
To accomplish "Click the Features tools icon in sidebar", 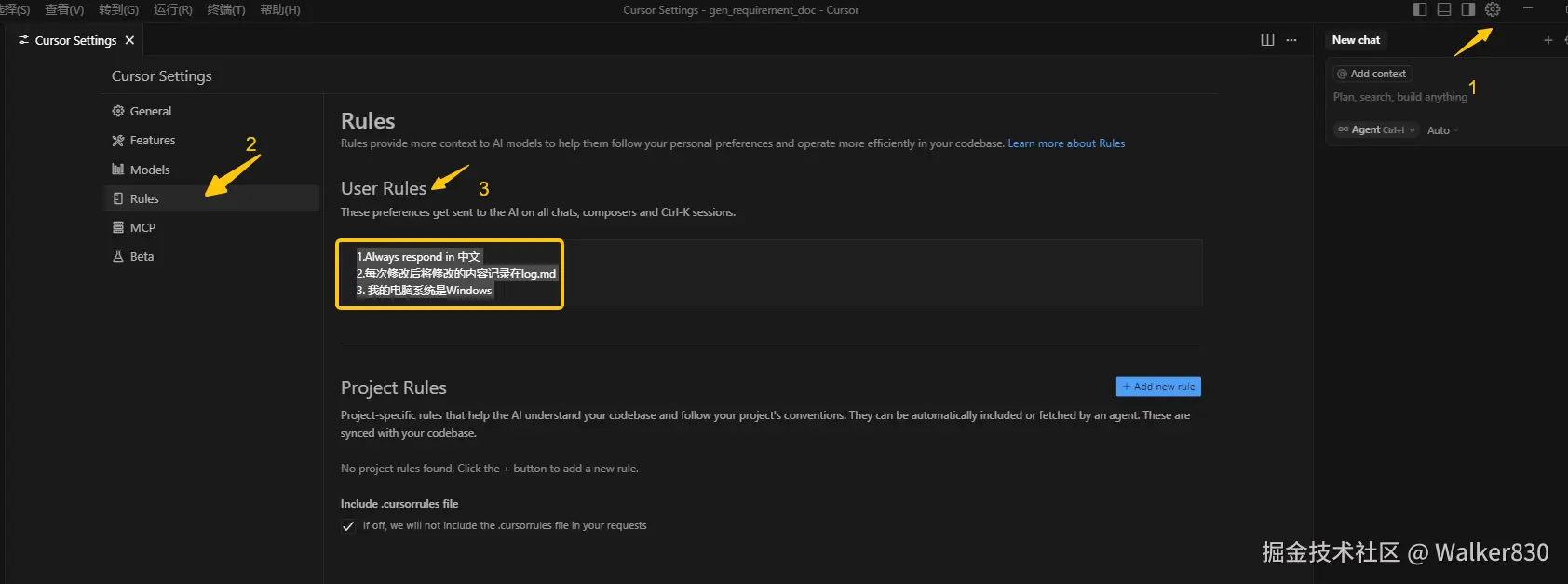I will point(118,140).
